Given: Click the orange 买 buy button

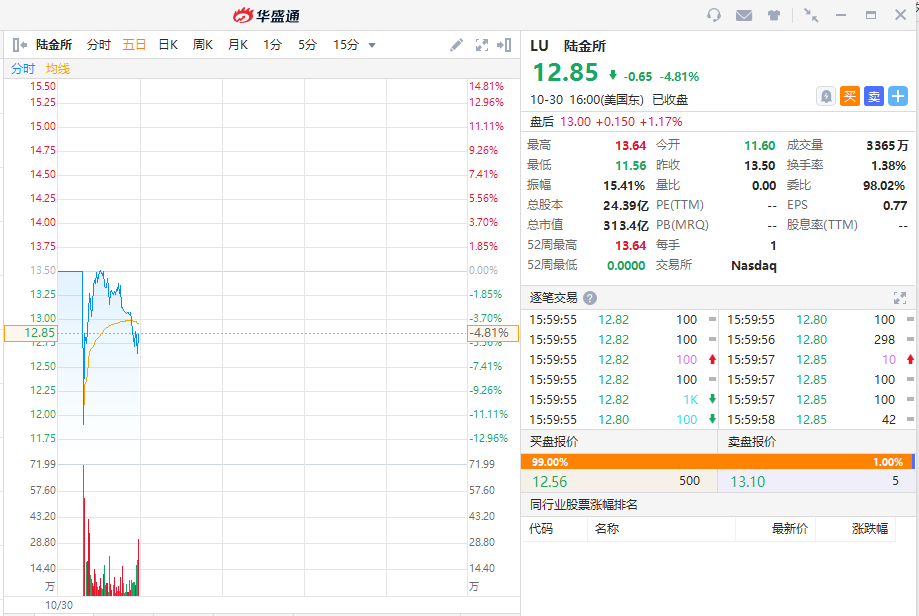Looking at the screenshot, I should pyautogui.click(x=850, y=96).
